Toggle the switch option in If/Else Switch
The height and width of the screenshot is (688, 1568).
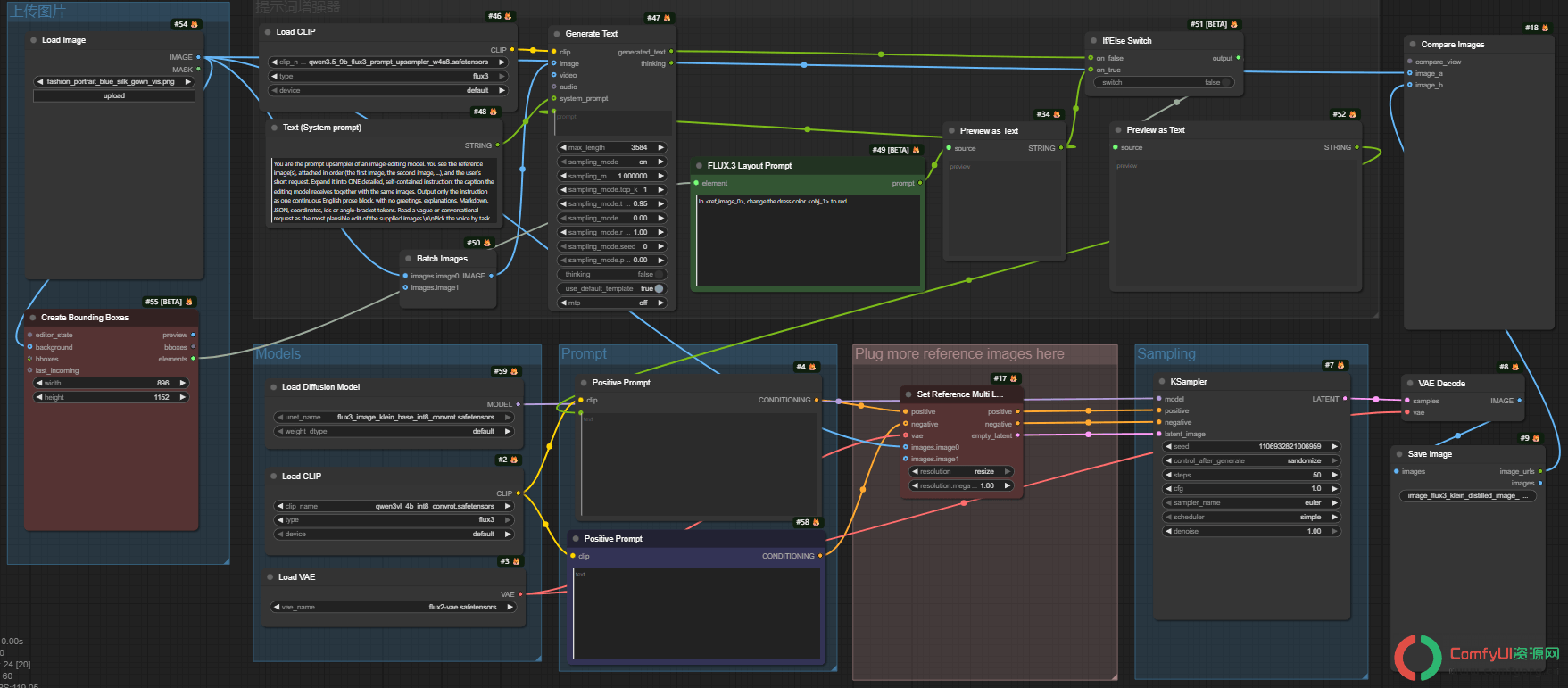(1164, 82)
